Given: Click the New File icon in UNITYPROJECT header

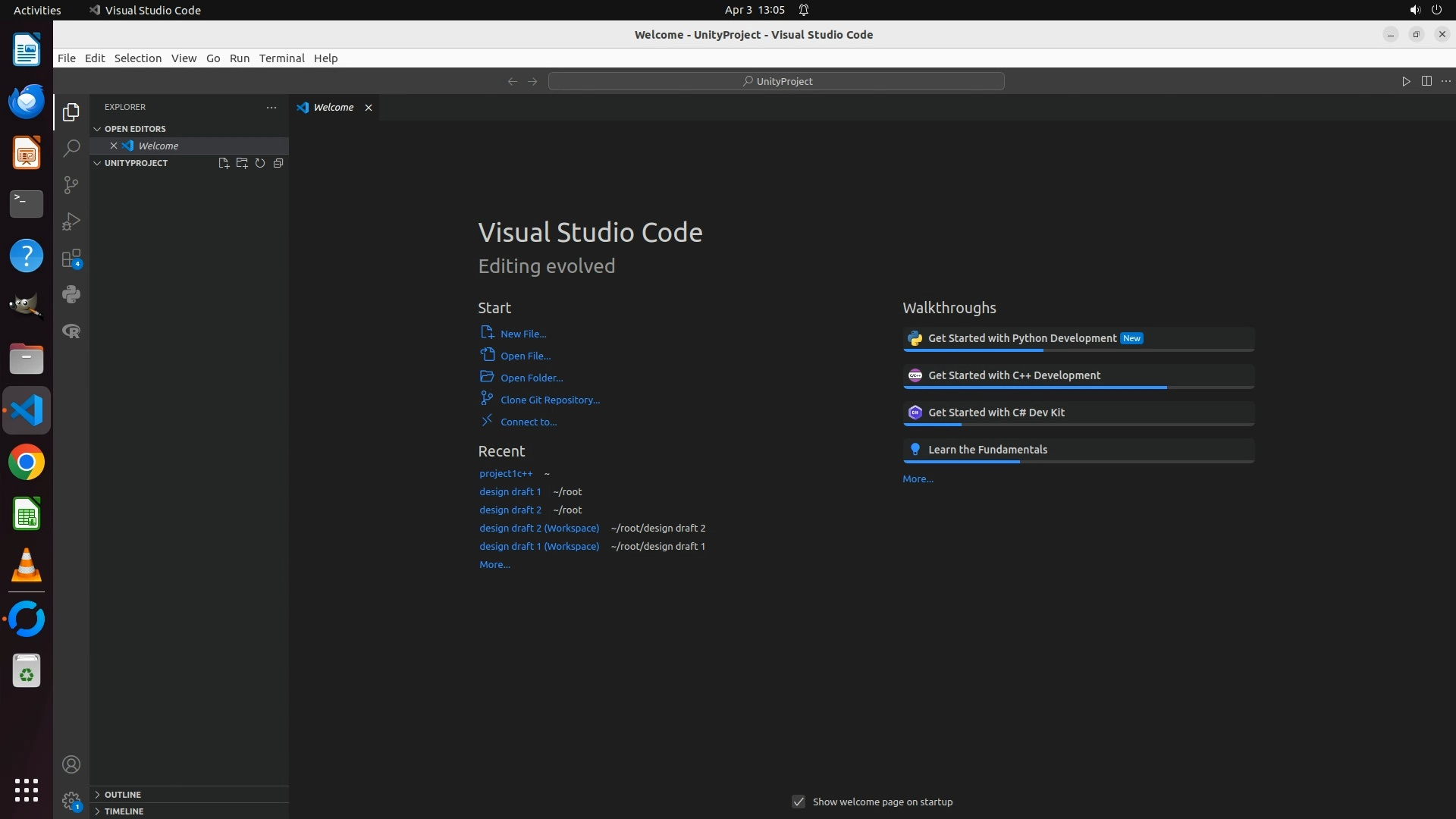Looking at the screenshot, I should coord(224,163).
